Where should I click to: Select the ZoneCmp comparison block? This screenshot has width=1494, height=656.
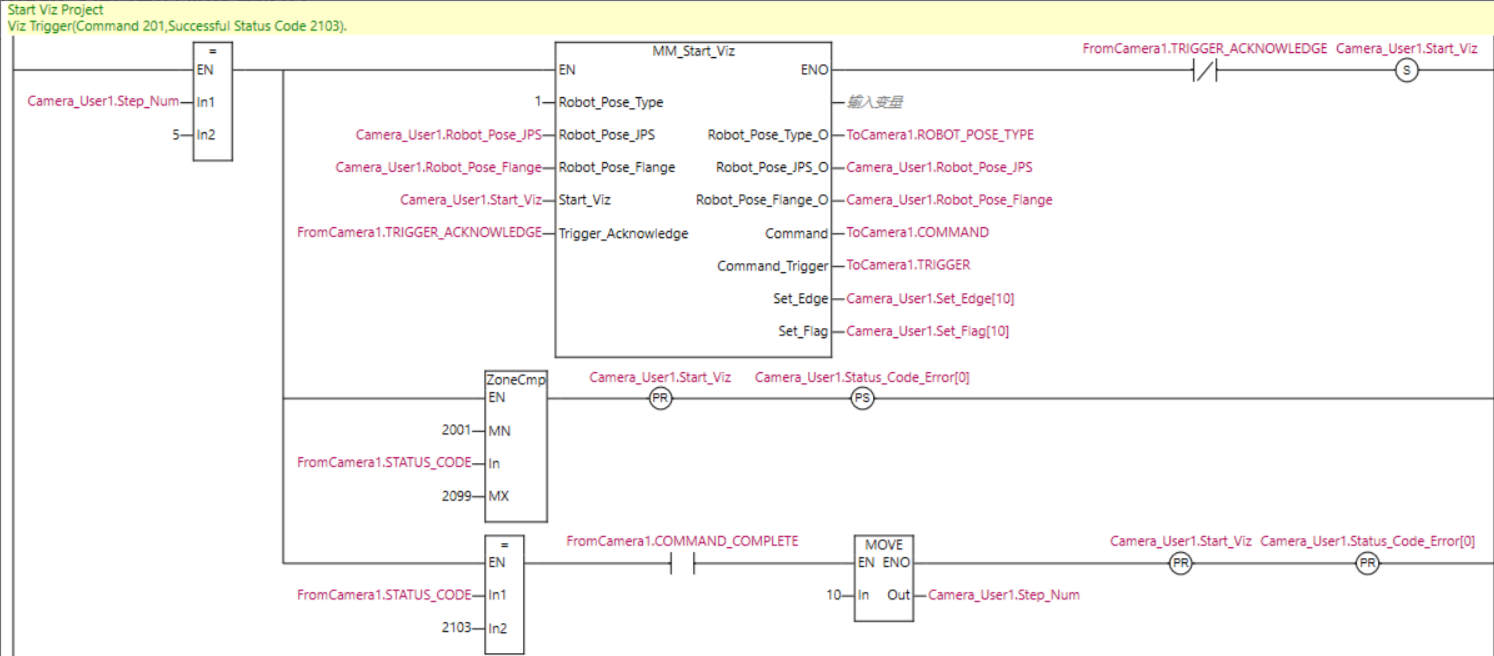click(515, 445)
